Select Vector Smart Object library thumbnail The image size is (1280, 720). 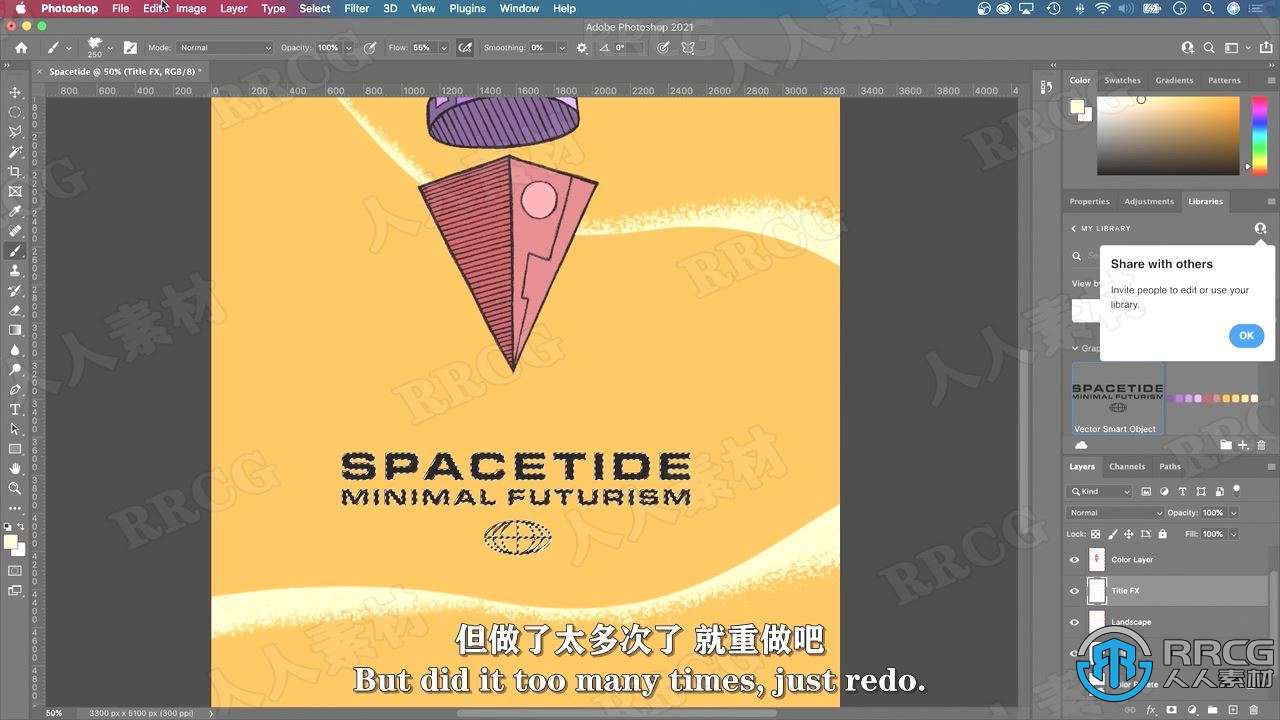point(1118,399)
